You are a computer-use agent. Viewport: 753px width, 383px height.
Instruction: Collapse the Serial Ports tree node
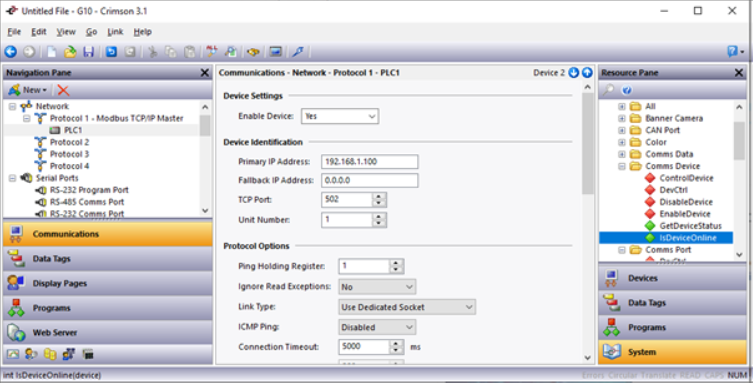pyautogui.click(x=12, y=178)
